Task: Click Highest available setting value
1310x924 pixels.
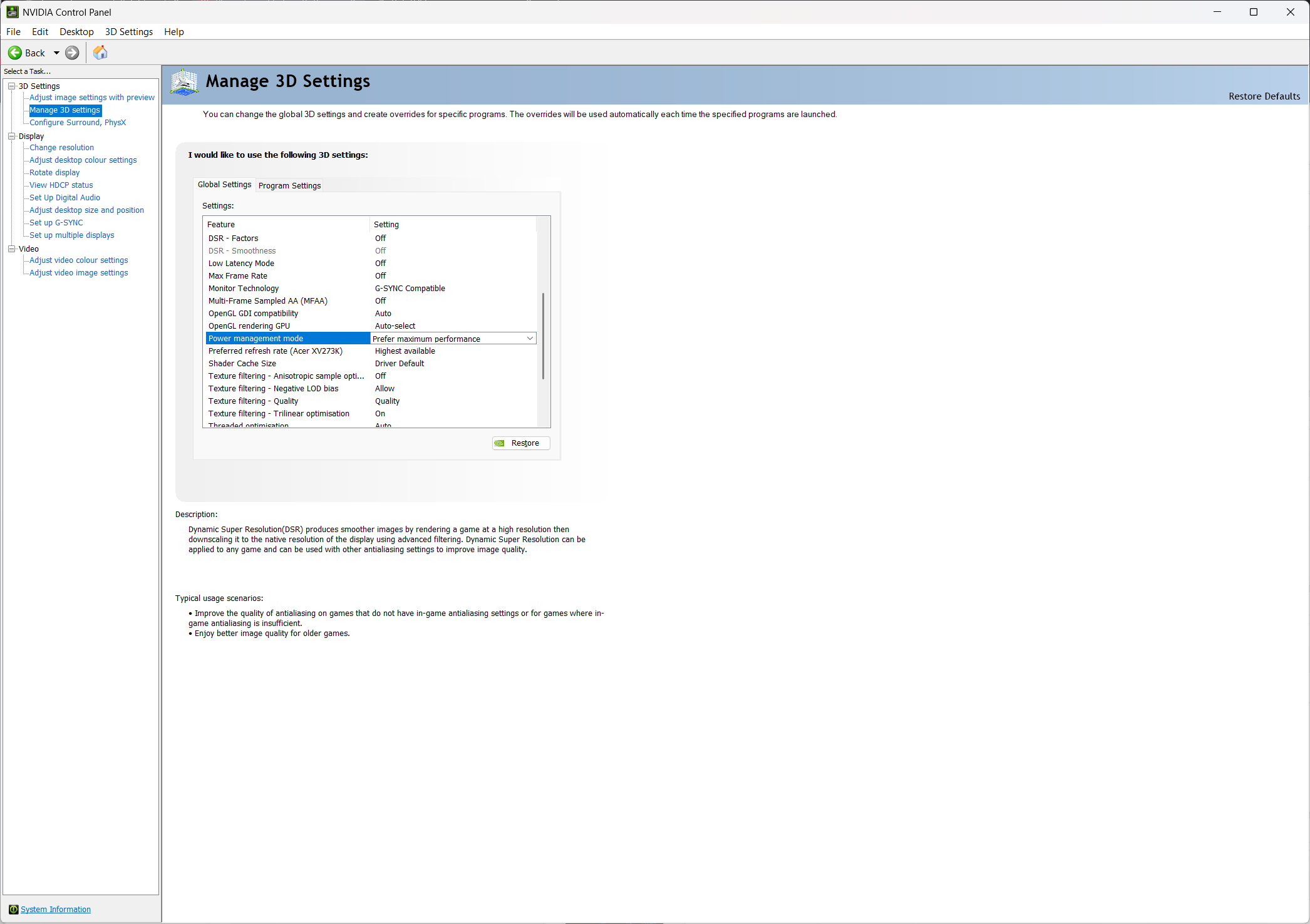Action: point(405,351)
